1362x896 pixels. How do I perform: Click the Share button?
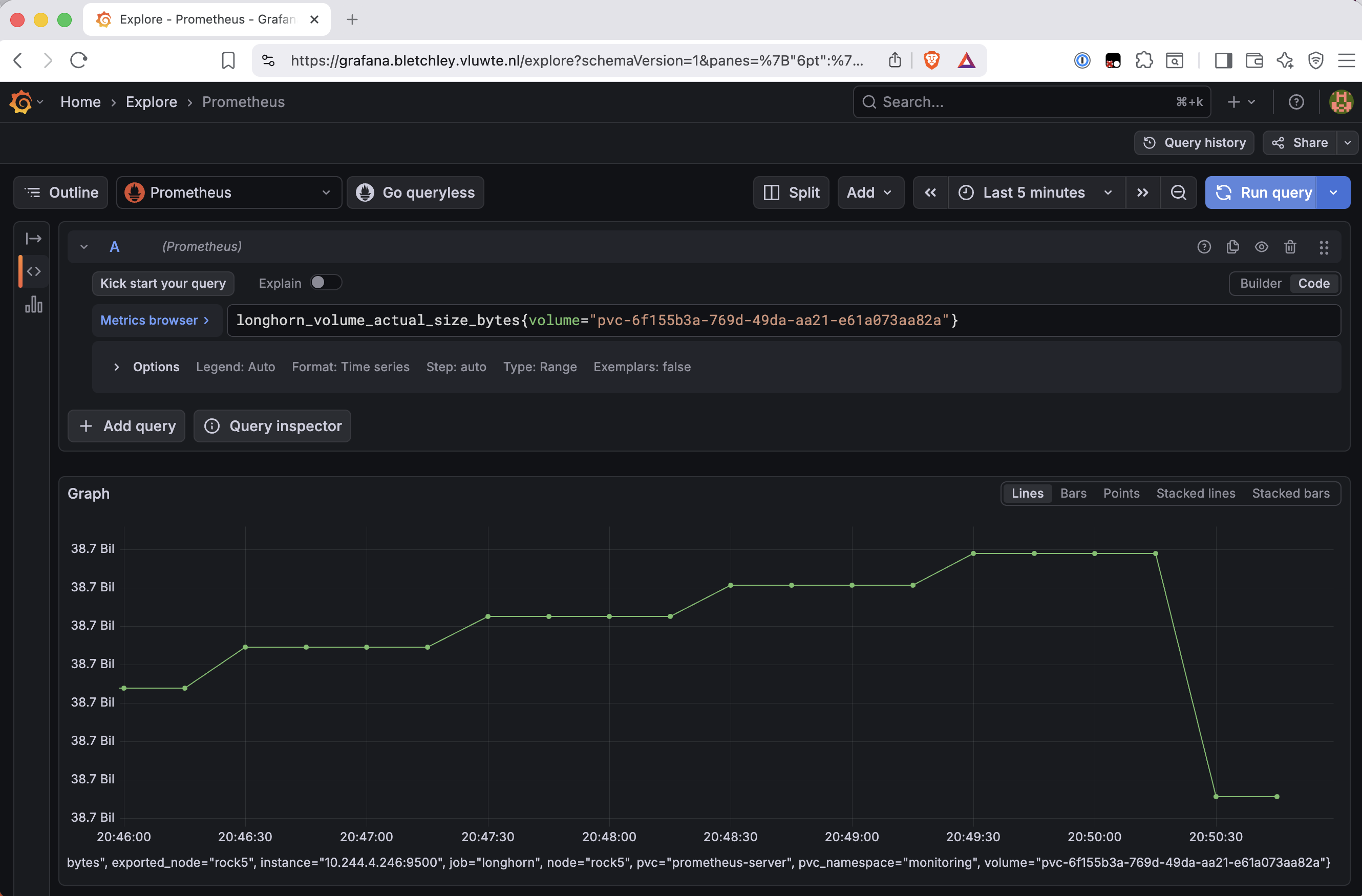pyautogui.click(x=1300, y=142)
